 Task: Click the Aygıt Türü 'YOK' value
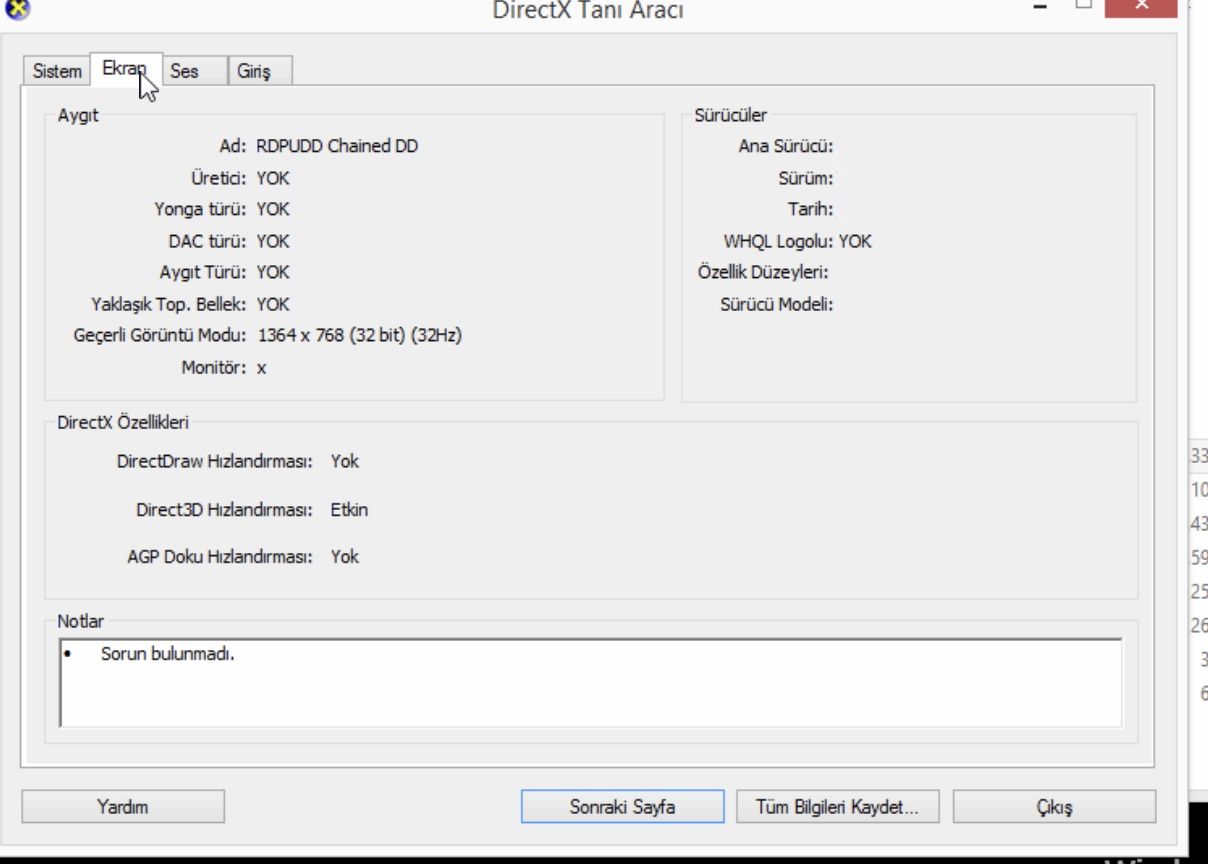click(273, 272)
